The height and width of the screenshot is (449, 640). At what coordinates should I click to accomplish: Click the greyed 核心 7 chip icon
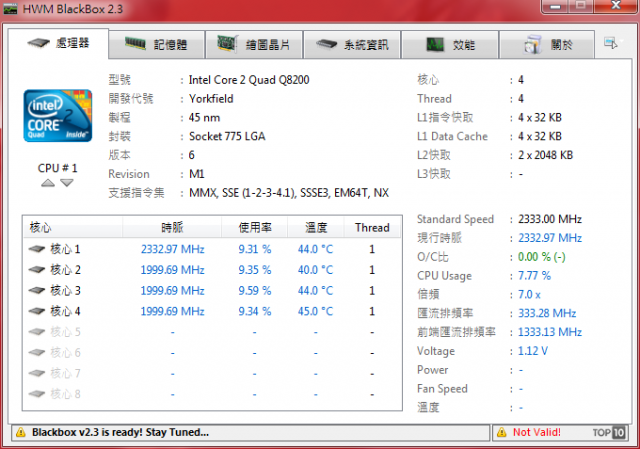[37, 373]
